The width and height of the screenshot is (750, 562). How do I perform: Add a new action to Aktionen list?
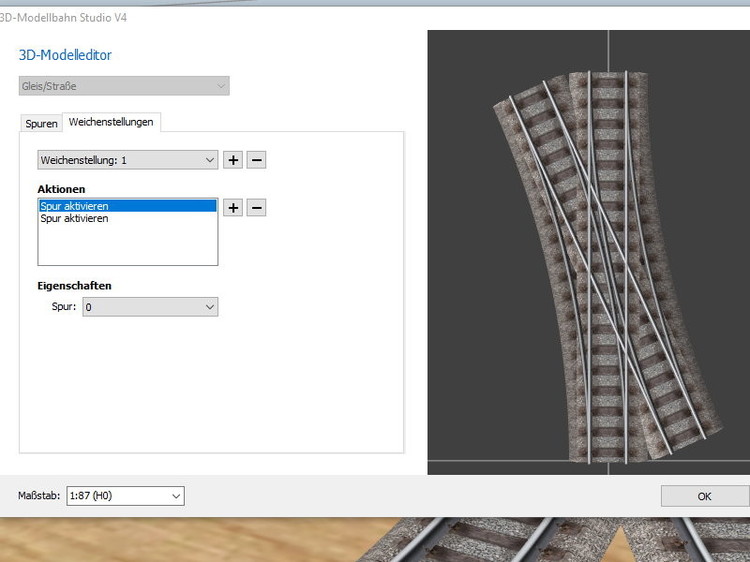(x=233, y=207)
